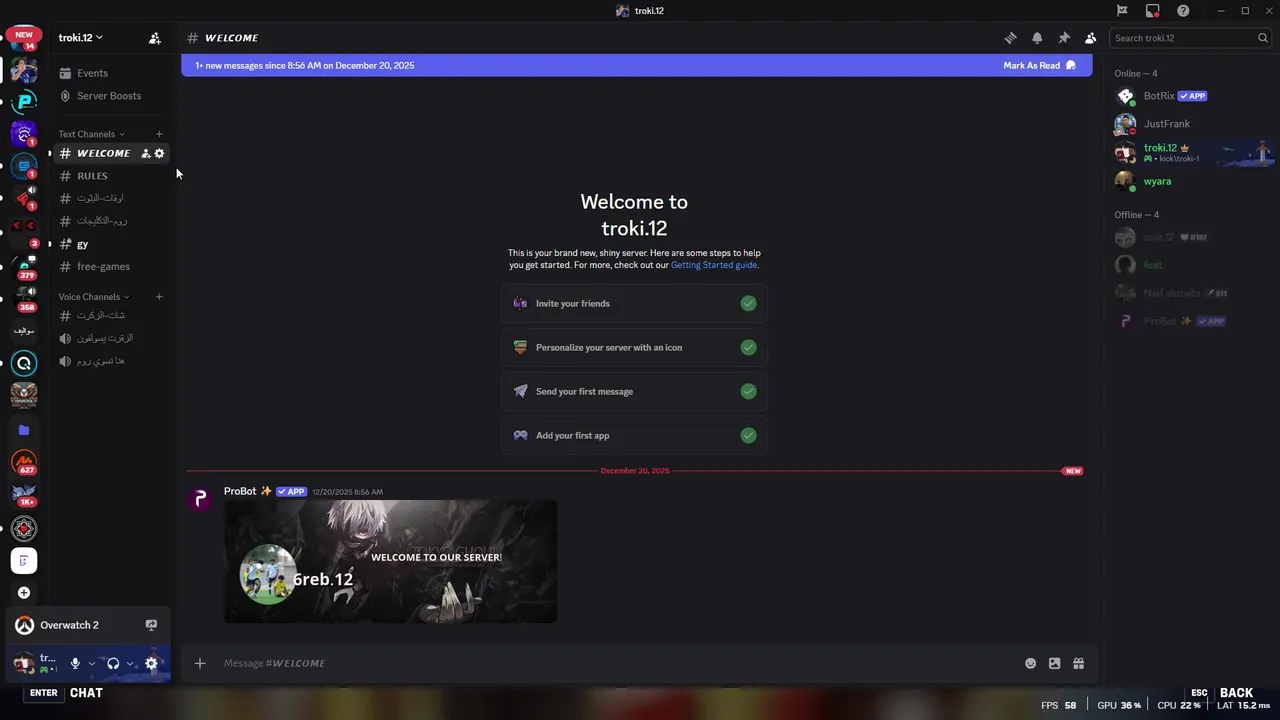1280x720 pixels.
Task: Open Server Boosts
Action: point(110,96)
